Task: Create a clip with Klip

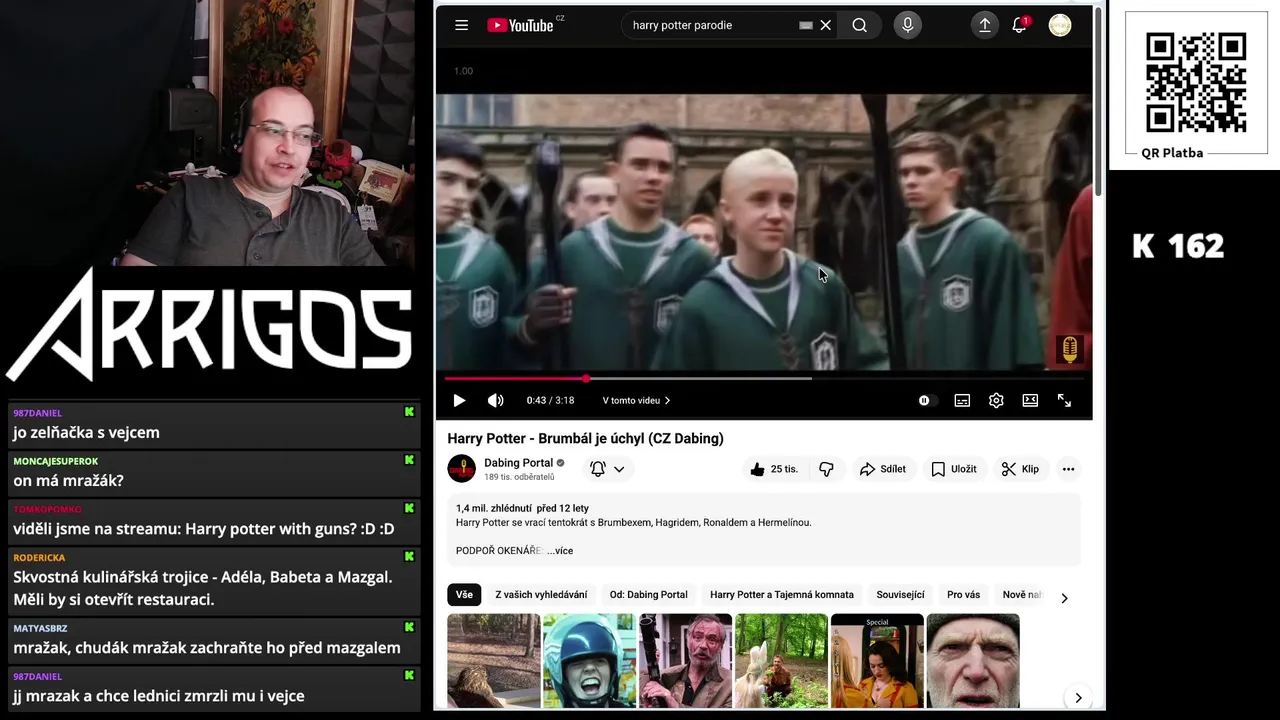Action: tap(1020, 469)
